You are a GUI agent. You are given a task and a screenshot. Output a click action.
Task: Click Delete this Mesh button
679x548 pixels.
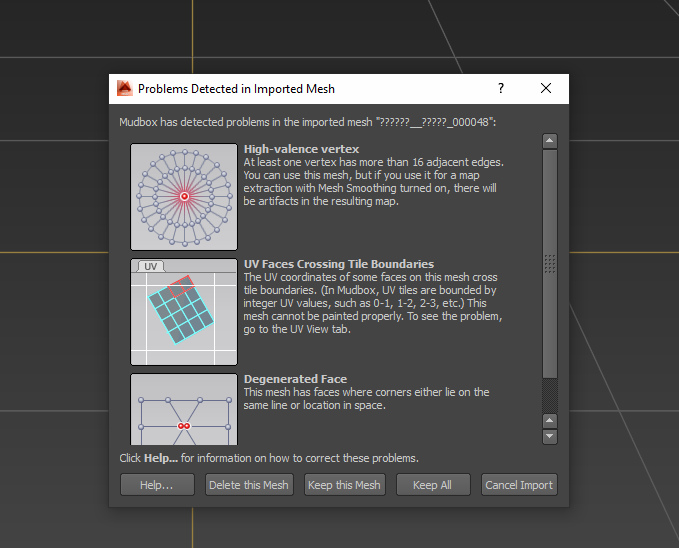[249, 484]
